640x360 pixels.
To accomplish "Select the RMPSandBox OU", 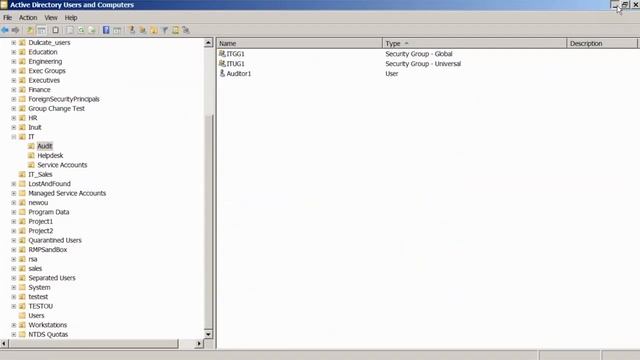I will point(47,249).
